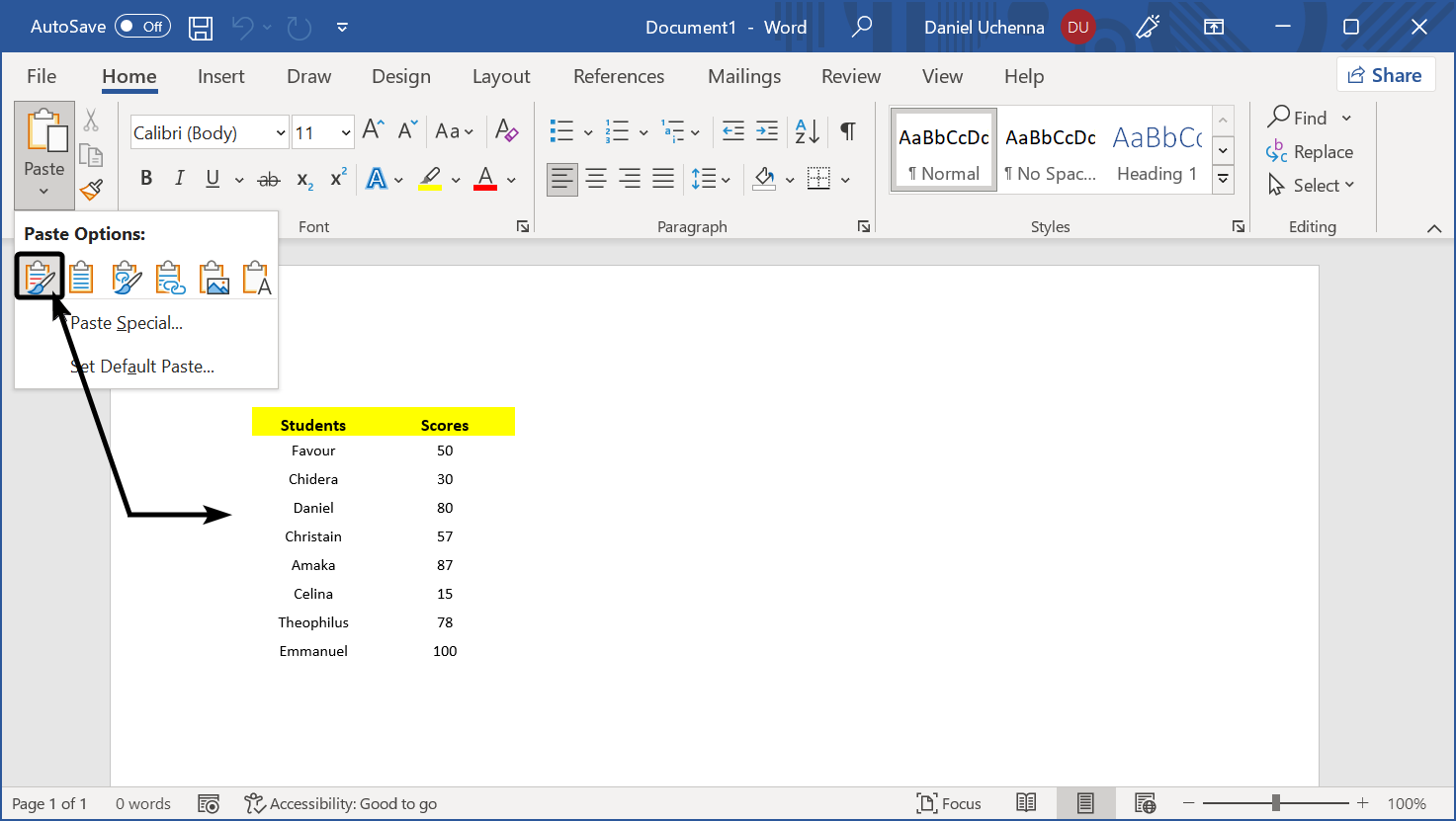Sort text with the Sort icon

[x=809, y=130]
